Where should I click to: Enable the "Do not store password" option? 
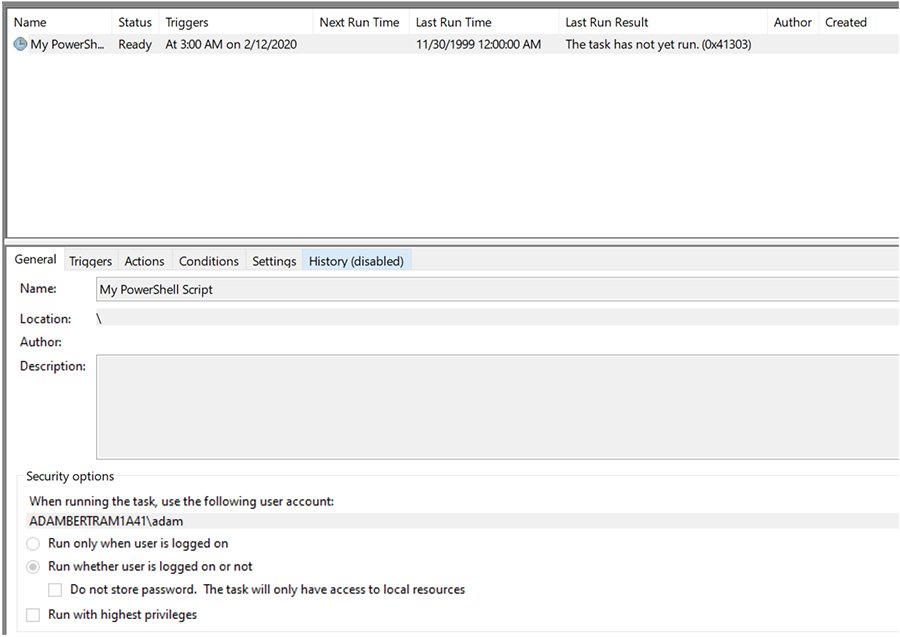tap(56, 589)
